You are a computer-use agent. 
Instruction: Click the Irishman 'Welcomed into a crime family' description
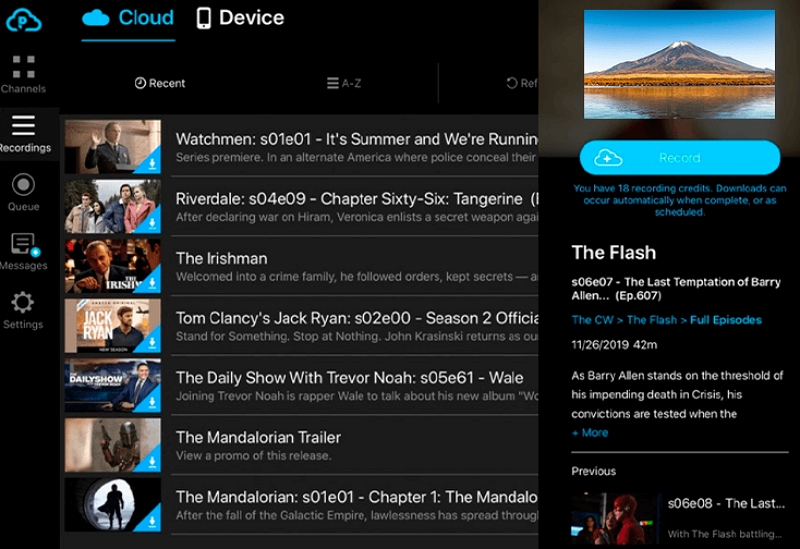pyautogui.click(x=357, y=277)
